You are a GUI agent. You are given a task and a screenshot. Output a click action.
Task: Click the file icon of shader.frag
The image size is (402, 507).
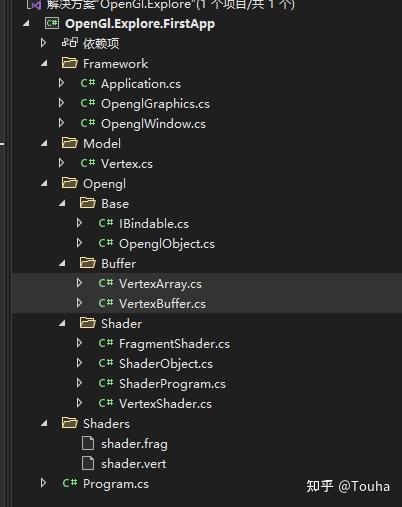click(x=88, y=444)
